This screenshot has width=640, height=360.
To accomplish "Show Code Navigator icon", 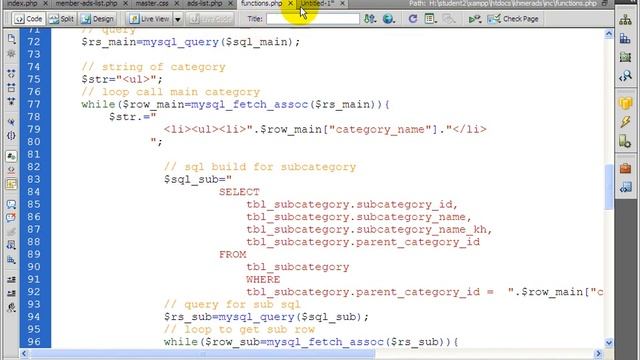I will pyautogui.click(x=11, y=54).
